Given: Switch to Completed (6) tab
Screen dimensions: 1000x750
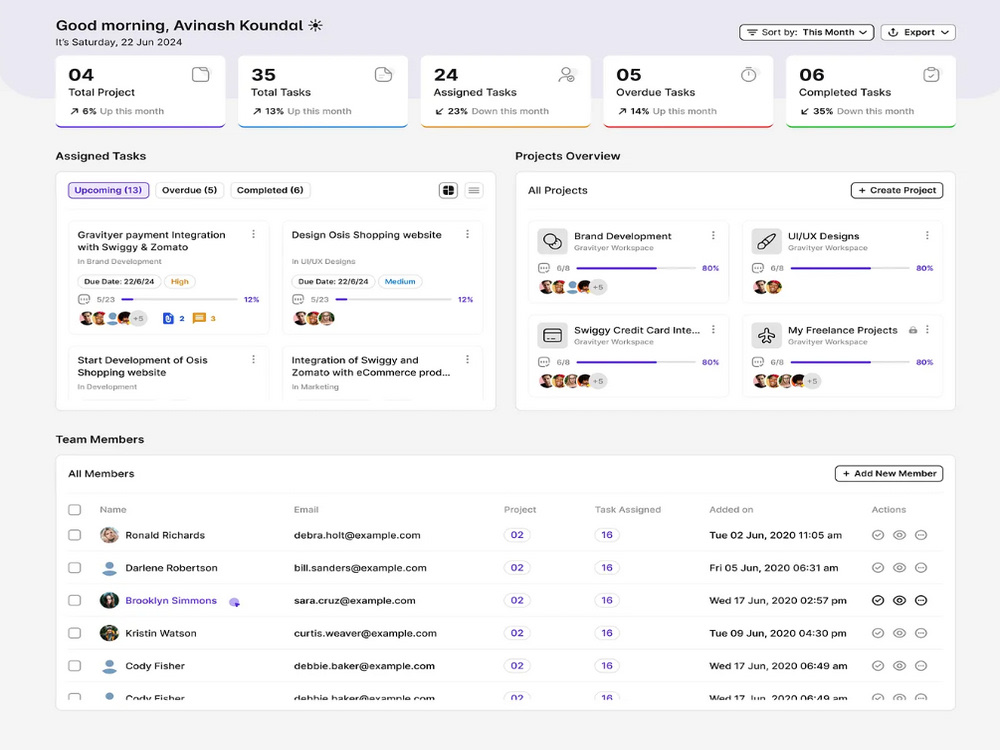Looking at the screenshot, I should 270,190.
